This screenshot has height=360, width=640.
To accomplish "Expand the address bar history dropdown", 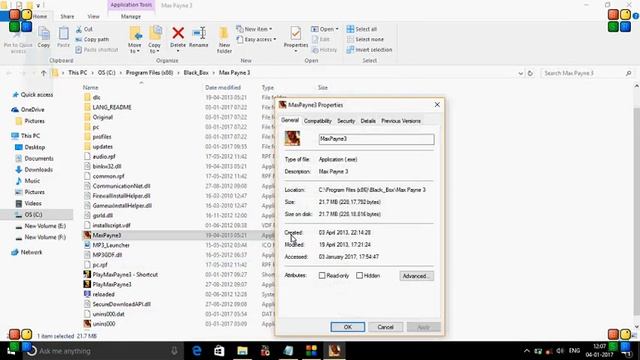I will [x=520, y=73].
